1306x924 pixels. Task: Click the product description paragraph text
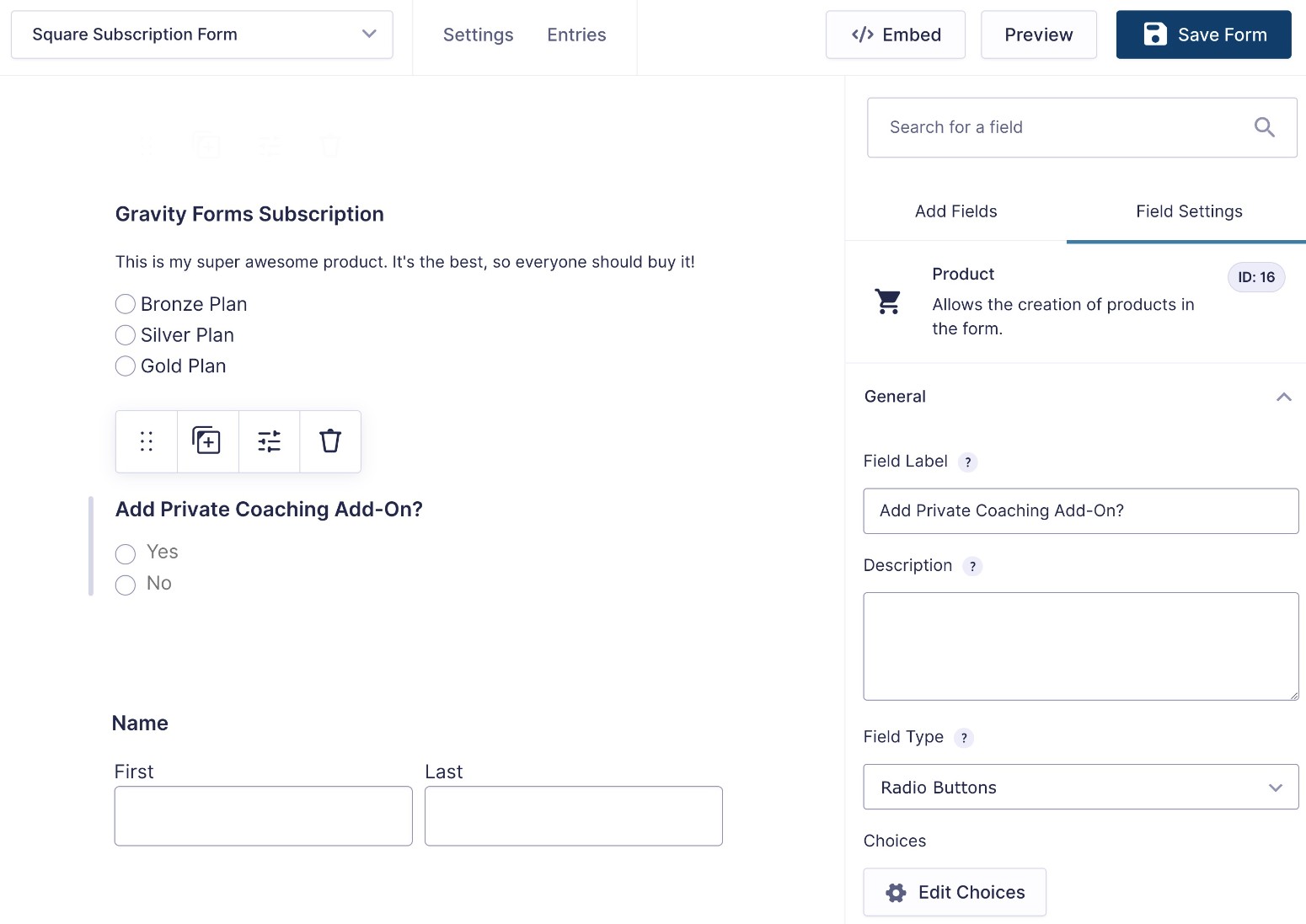pos(405,262)
